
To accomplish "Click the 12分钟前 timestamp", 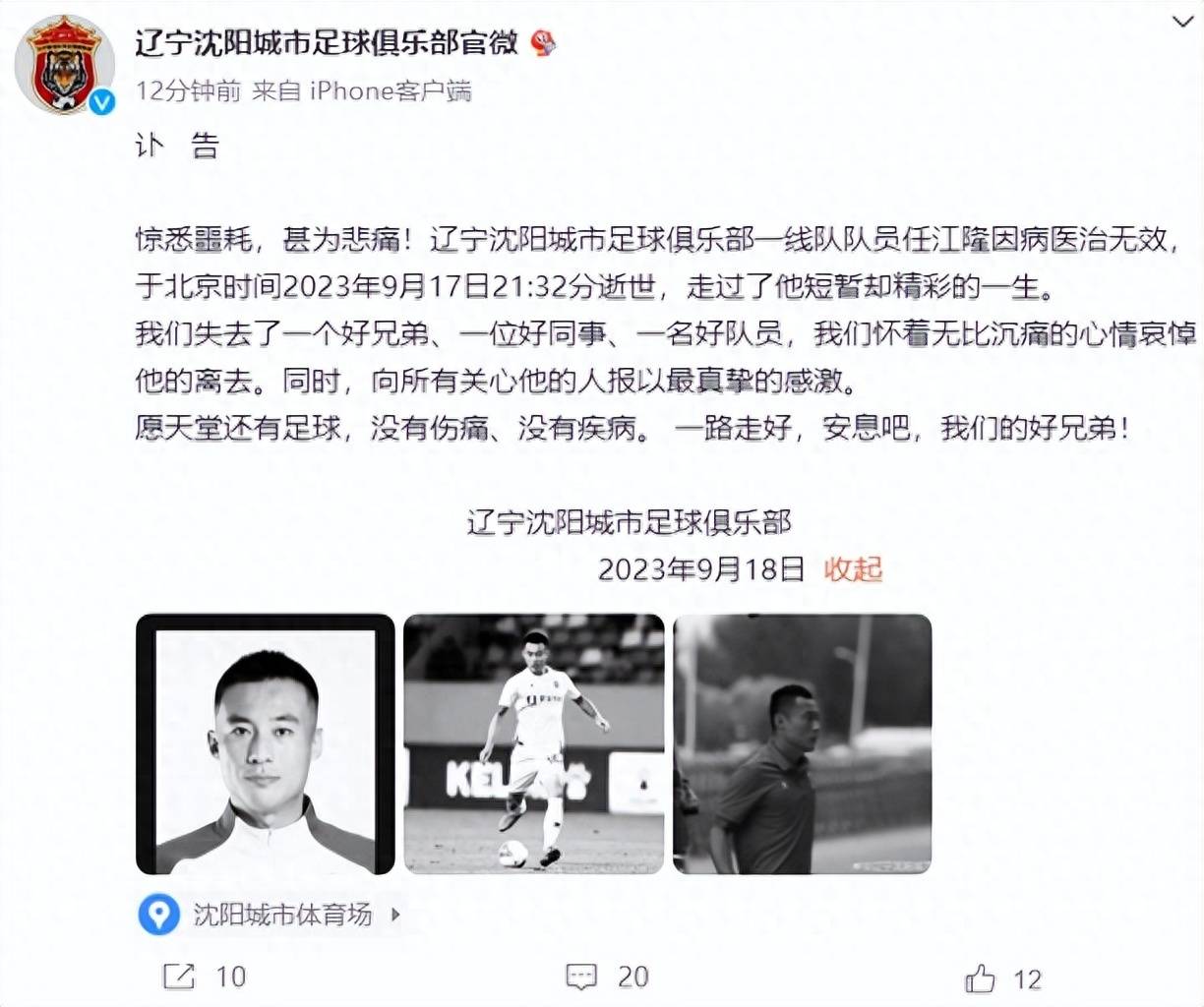I will tap(188, 91).
